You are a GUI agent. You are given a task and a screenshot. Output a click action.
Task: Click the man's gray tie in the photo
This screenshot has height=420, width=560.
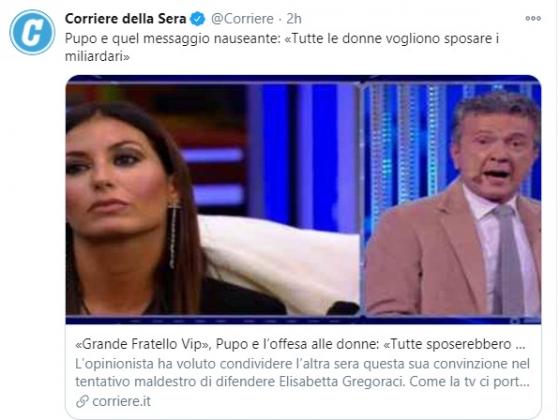[x=507, y=259]
